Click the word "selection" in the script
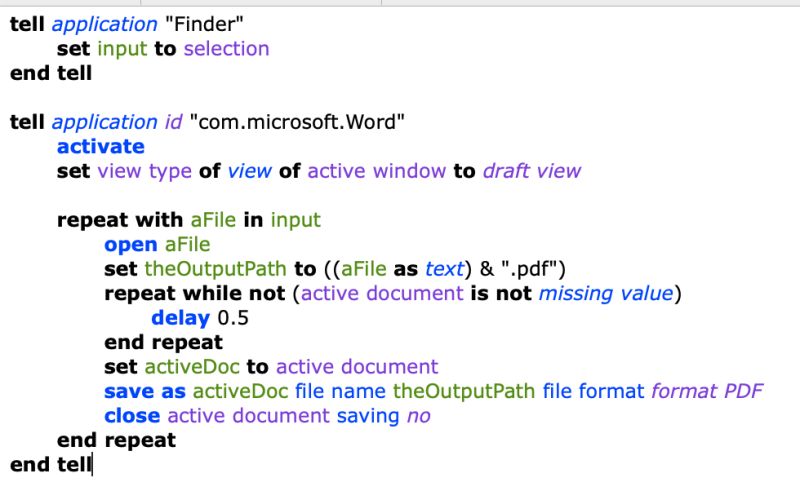 [x=227, y=48]
